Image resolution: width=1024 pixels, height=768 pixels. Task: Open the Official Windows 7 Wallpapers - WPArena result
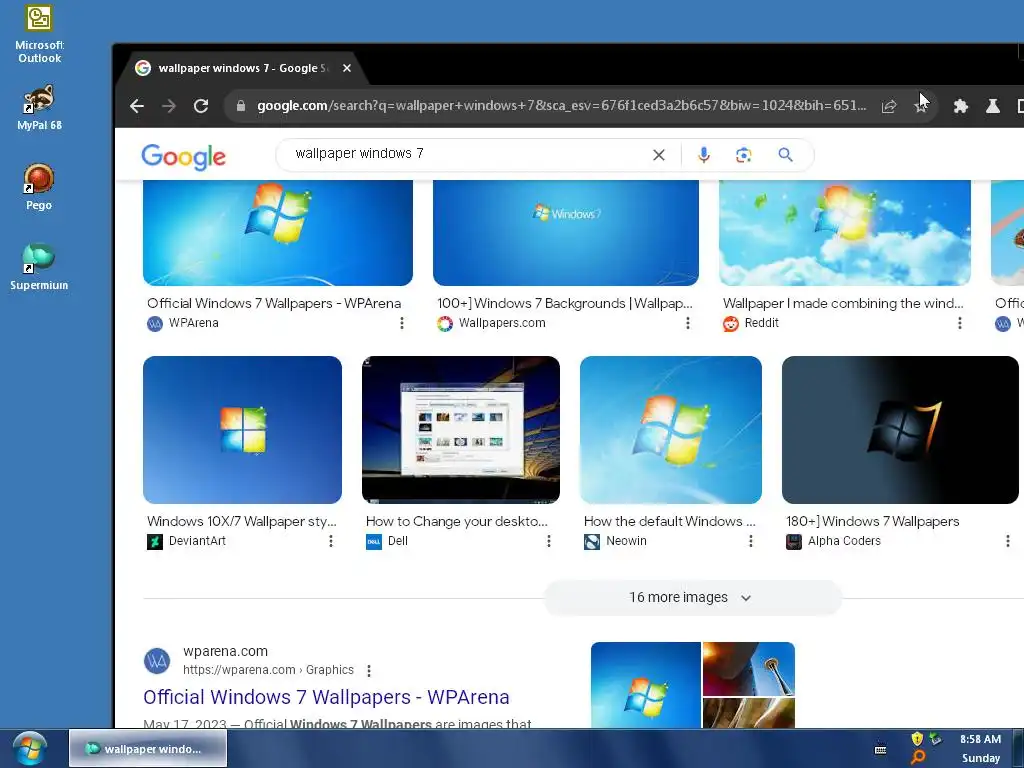tap(326, 697)
